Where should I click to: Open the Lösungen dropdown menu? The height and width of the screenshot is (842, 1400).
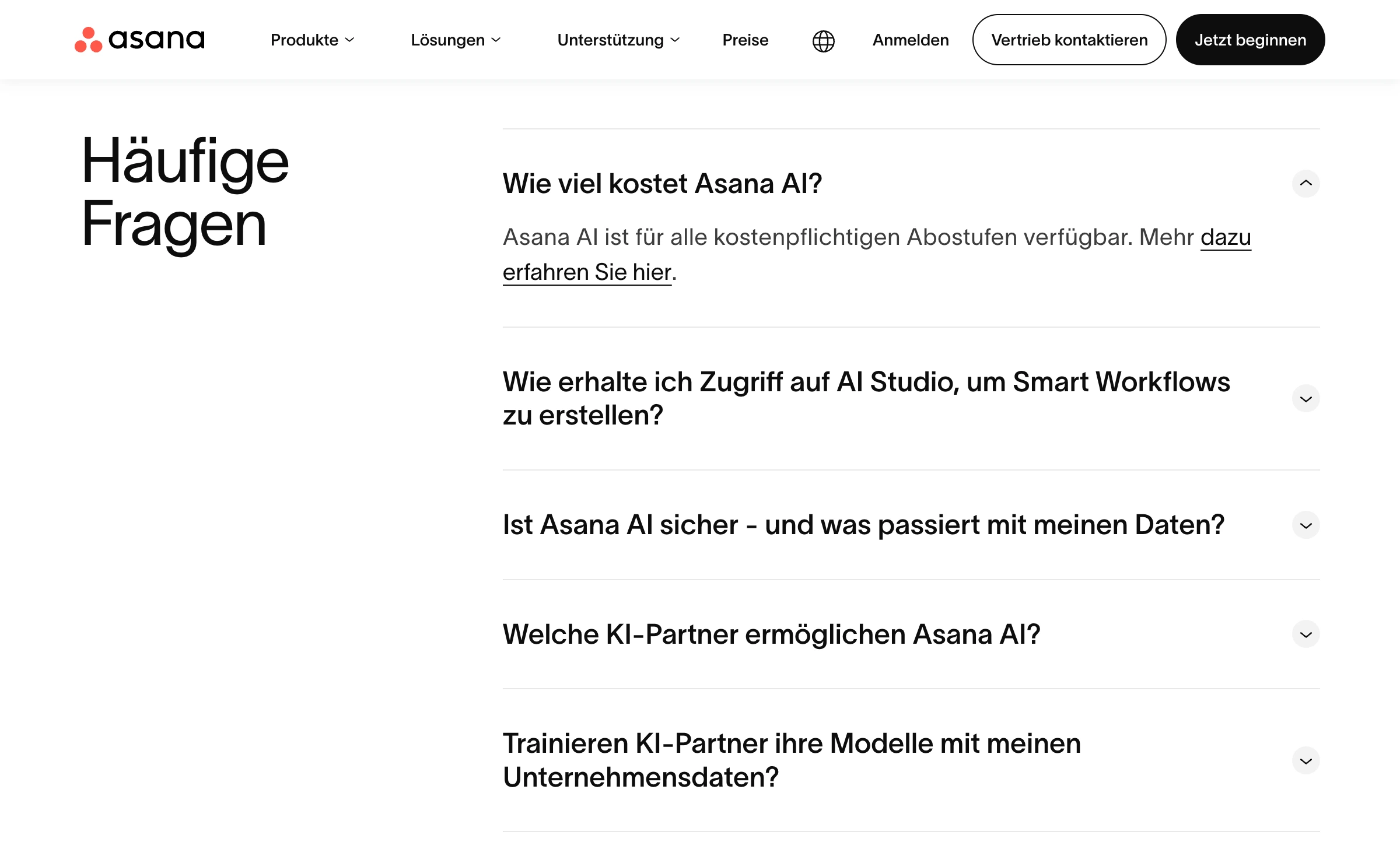(x=456, y=40)
